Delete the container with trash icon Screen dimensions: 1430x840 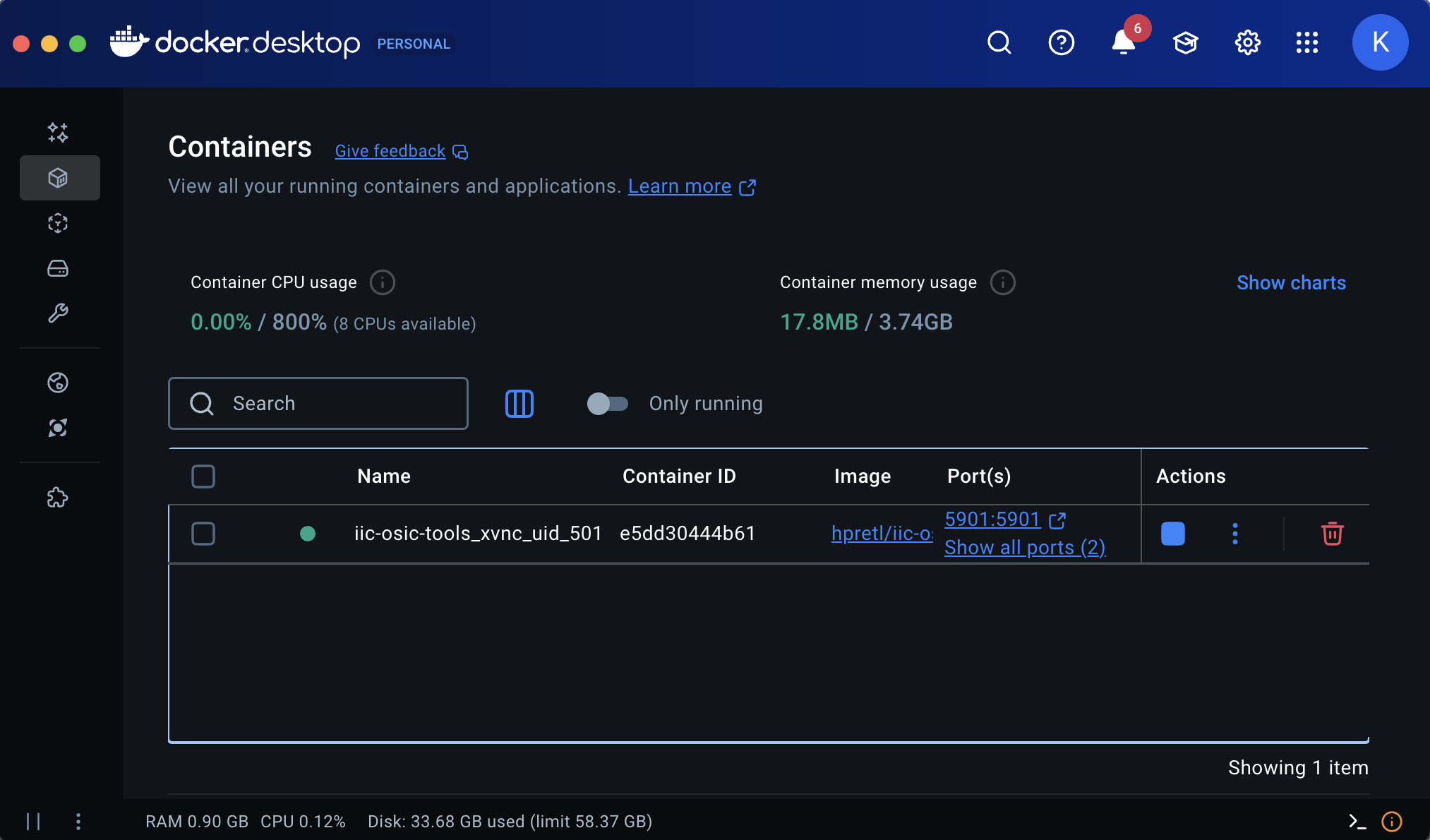pyautogui.click(x=1332, y=534)
